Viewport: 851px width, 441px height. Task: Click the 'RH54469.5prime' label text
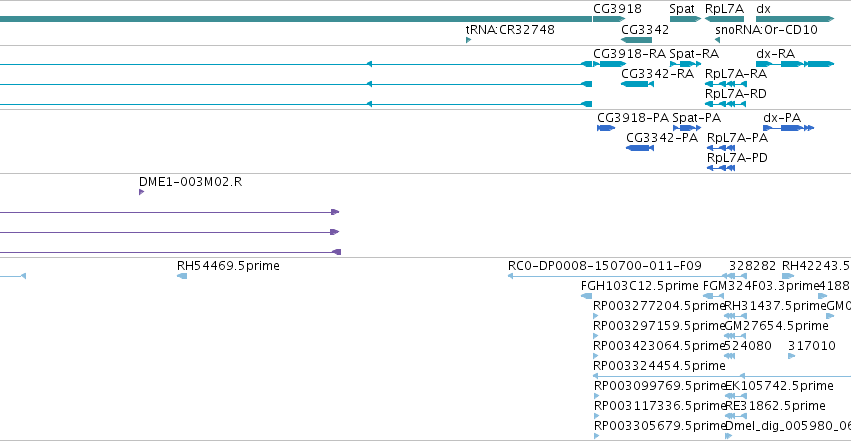click(228, 266)
